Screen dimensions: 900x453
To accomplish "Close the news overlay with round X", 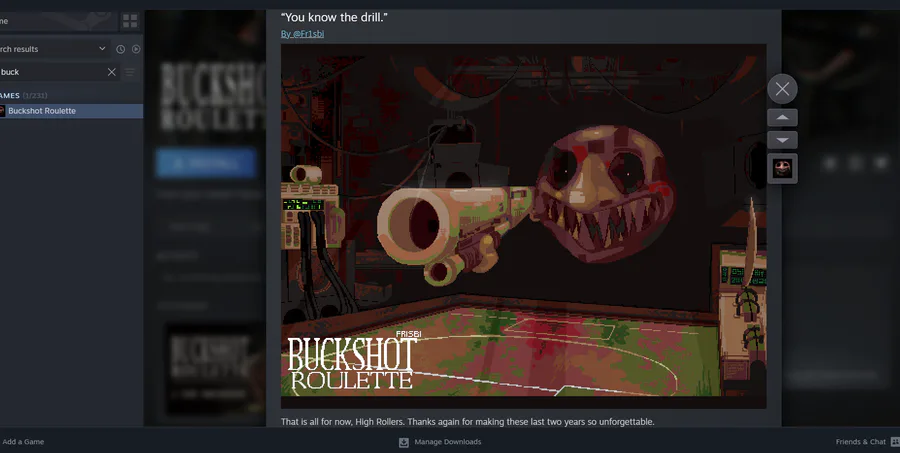I will 782,89.
